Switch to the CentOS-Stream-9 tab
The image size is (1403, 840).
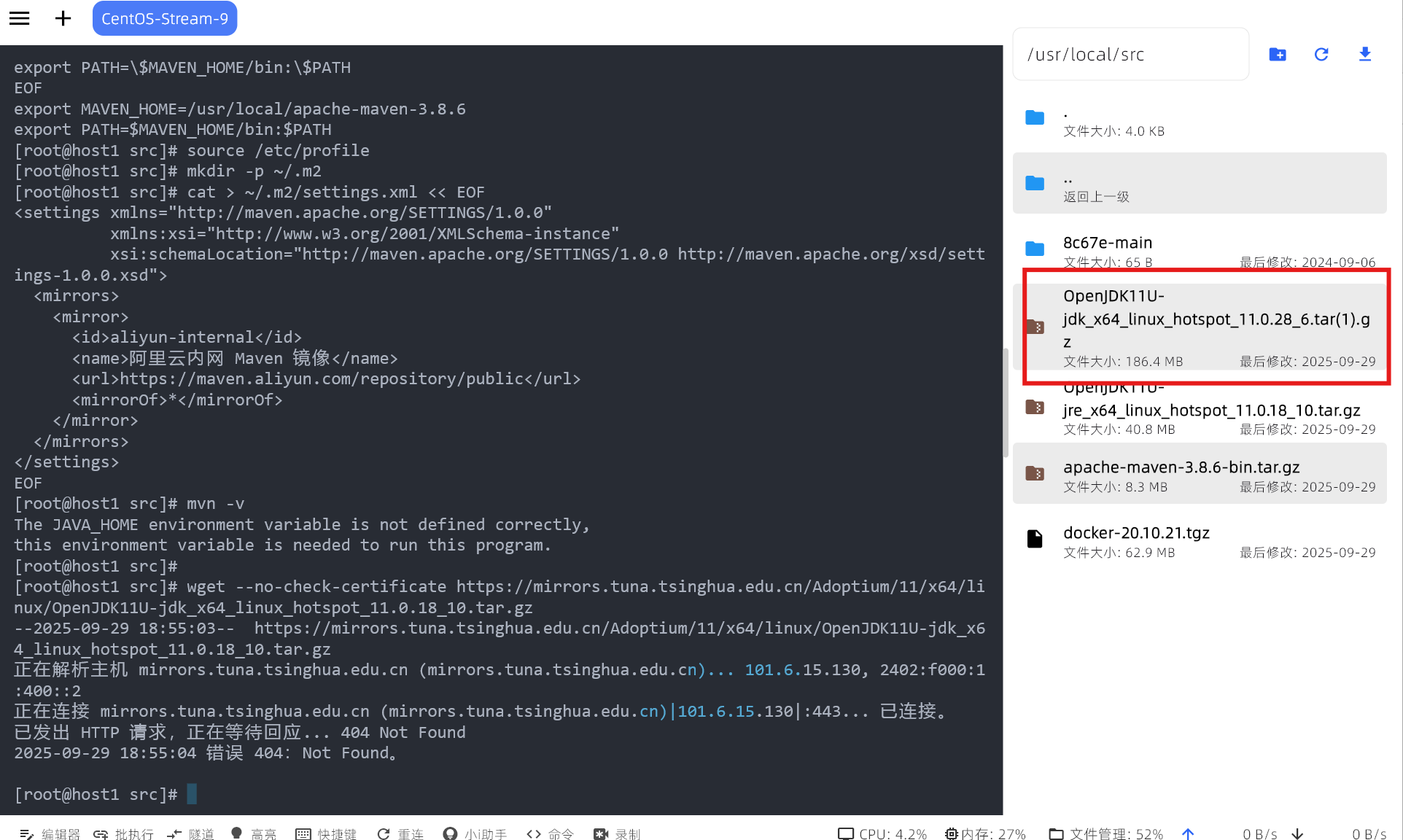[165, 18]
